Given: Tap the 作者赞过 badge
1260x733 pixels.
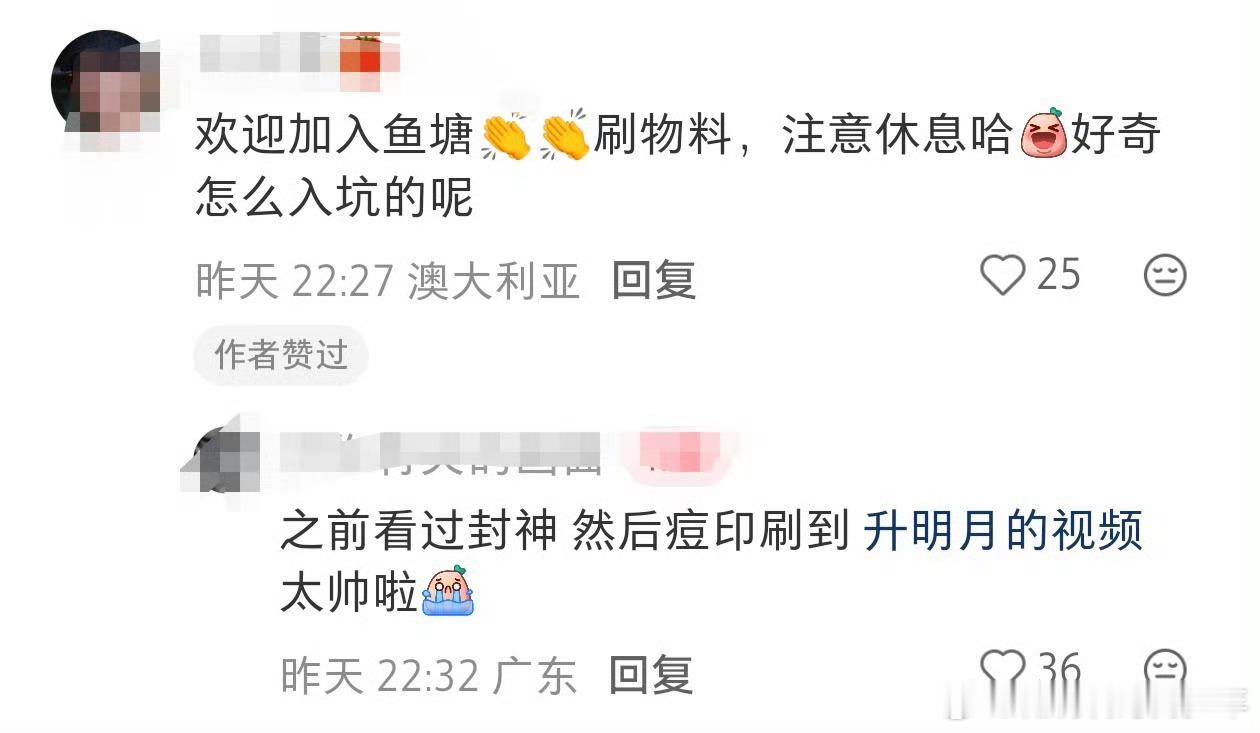Looking at the screenshot, I should [x=281, y=354].
